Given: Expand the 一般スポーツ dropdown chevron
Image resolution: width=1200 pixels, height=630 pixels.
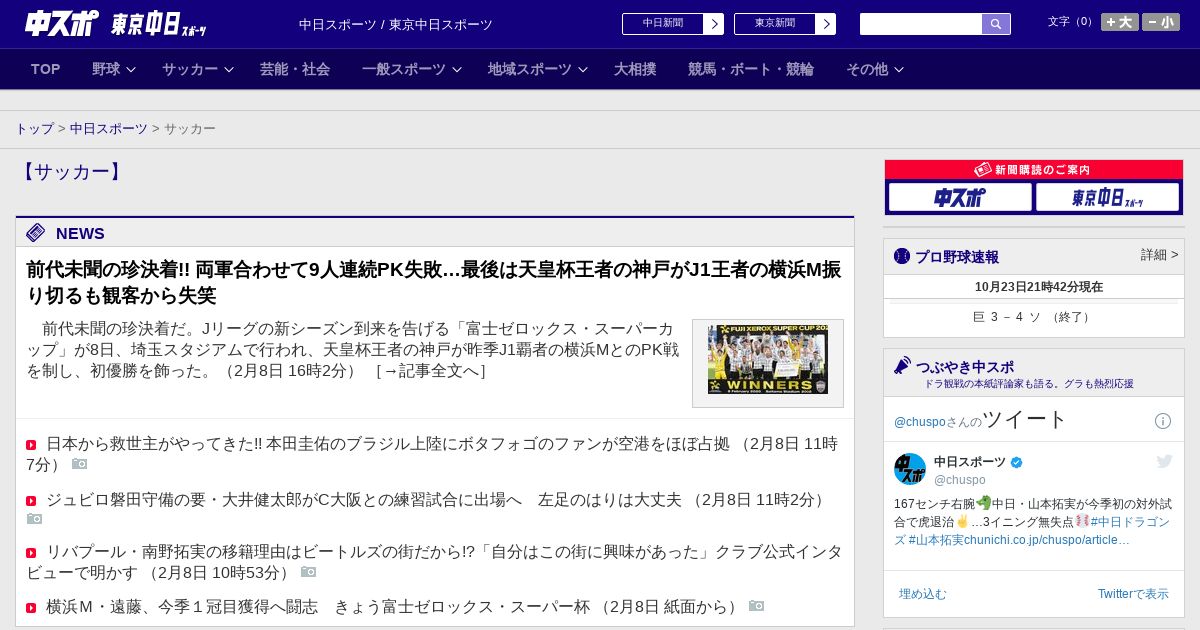Looking at the screenshot, I should click(457, 70).
